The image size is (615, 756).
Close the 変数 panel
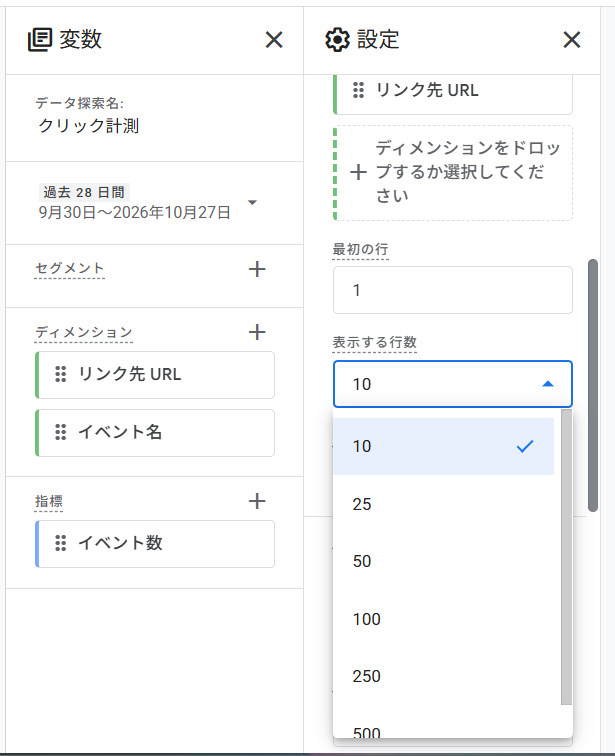274,40
